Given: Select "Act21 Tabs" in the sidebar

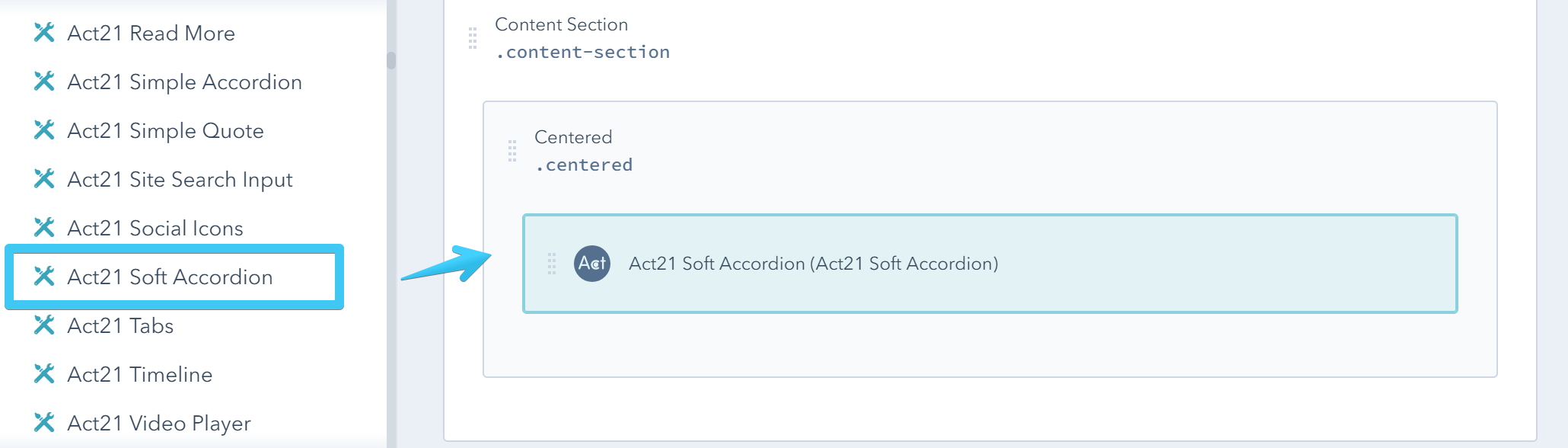Looking at the screenshot, I should [x=120, y=326].
